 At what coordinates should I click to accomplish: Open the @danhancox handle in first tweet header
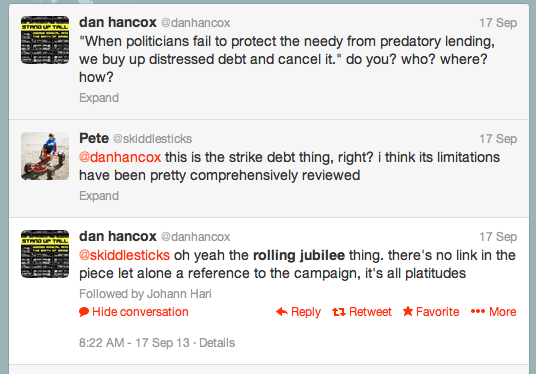196,23
